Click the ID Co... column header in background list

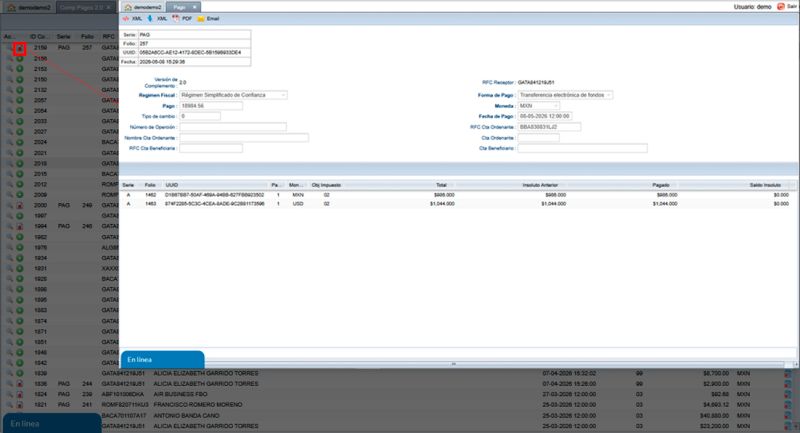tap(39, 37)
